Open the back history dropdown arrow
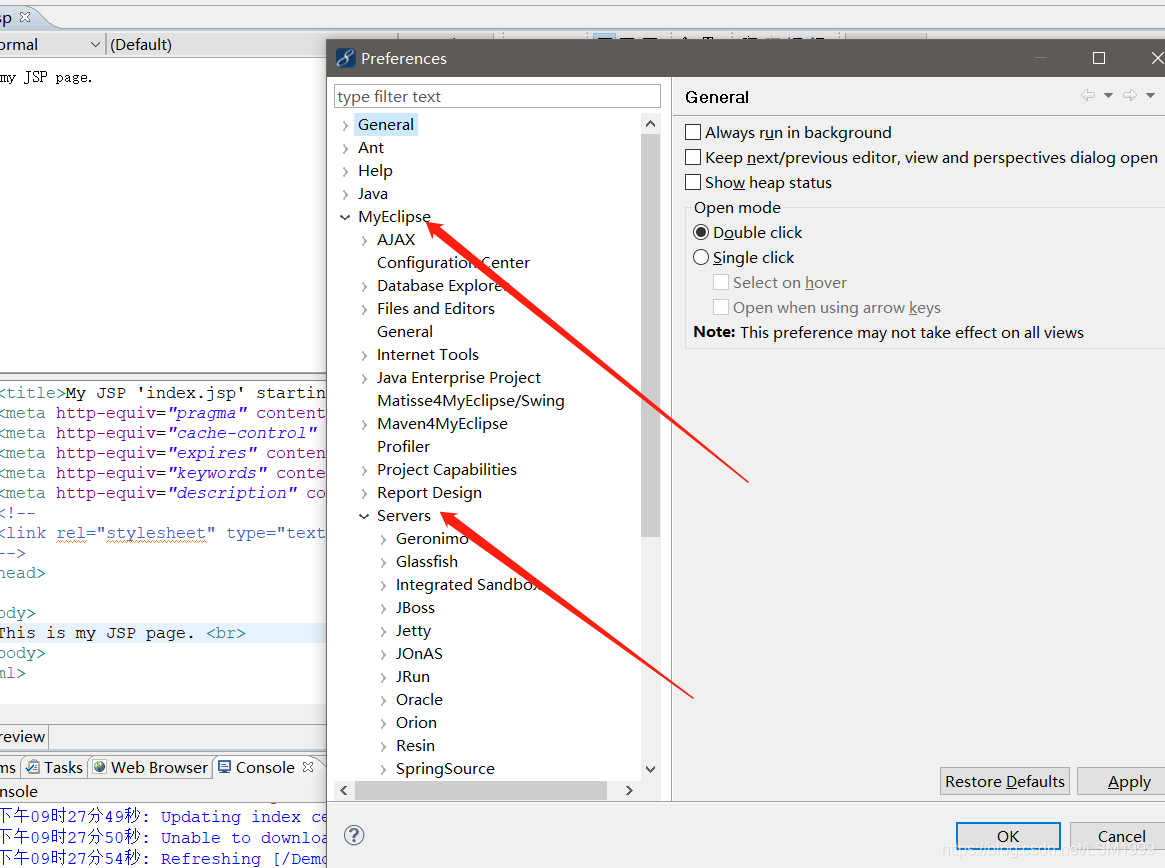1165x868 pixels. click(1109, 95)
